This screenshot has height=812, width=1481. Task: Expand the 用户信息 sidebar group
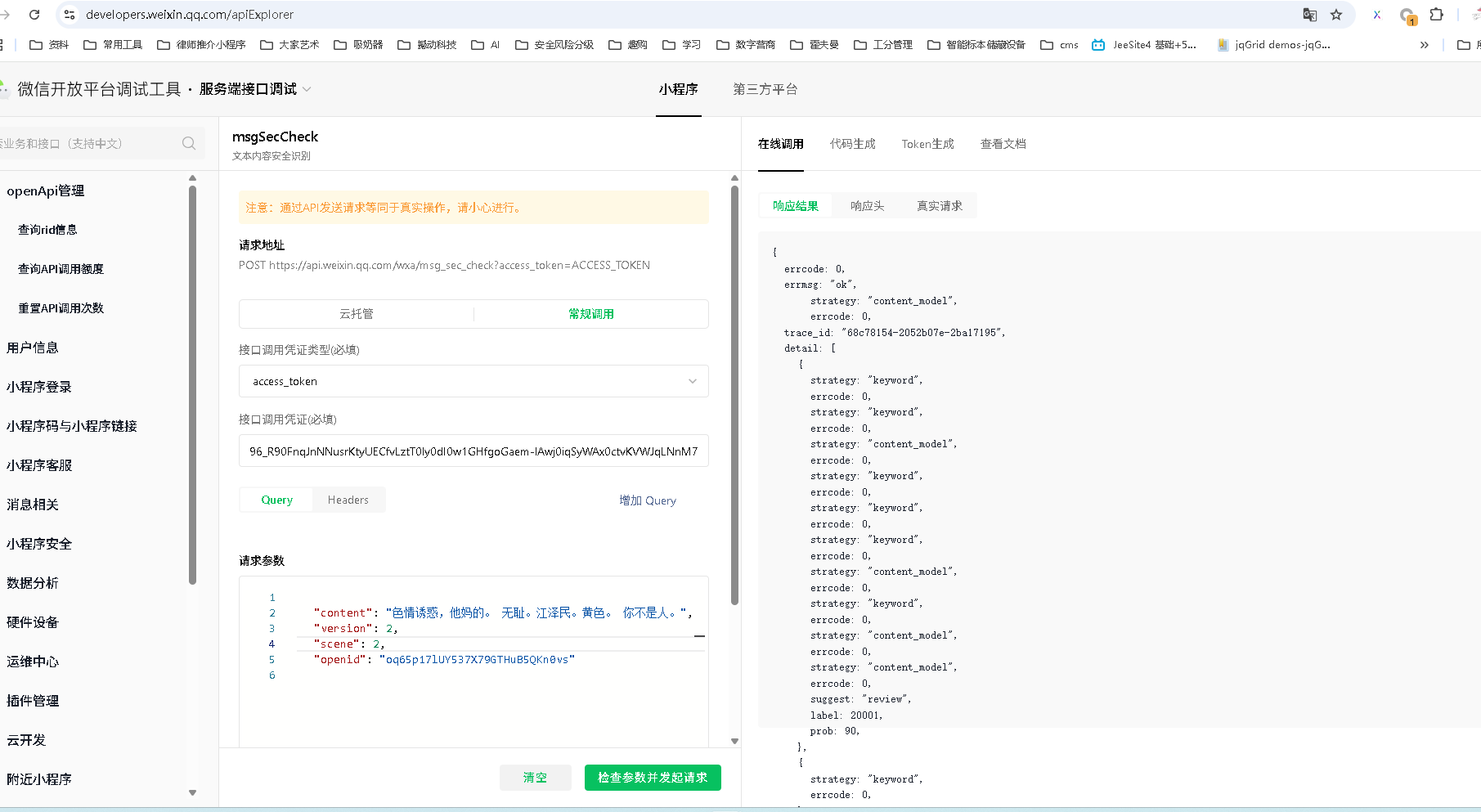33,348
